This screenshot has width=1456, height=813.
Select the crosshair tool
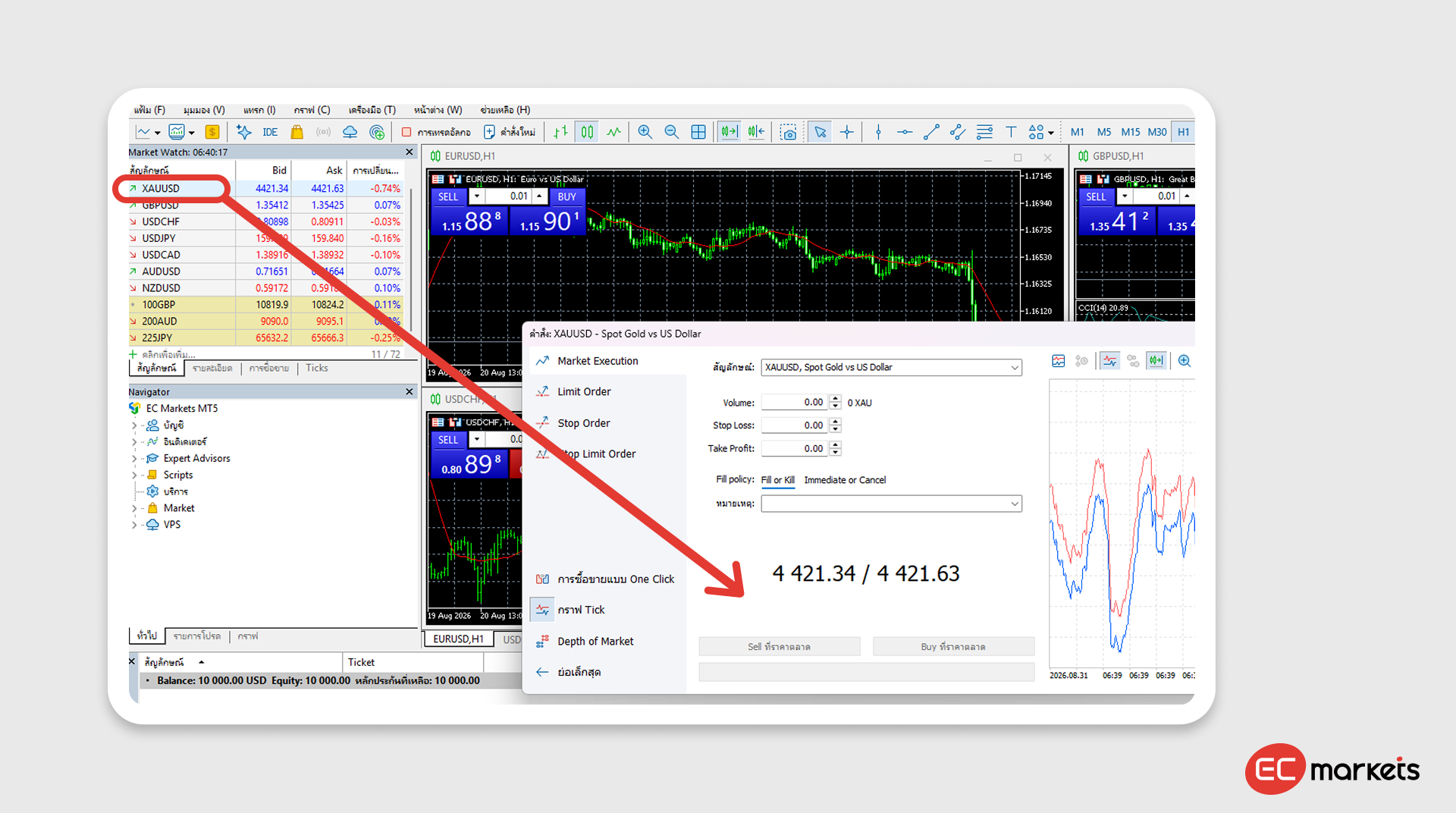[847, 132]
